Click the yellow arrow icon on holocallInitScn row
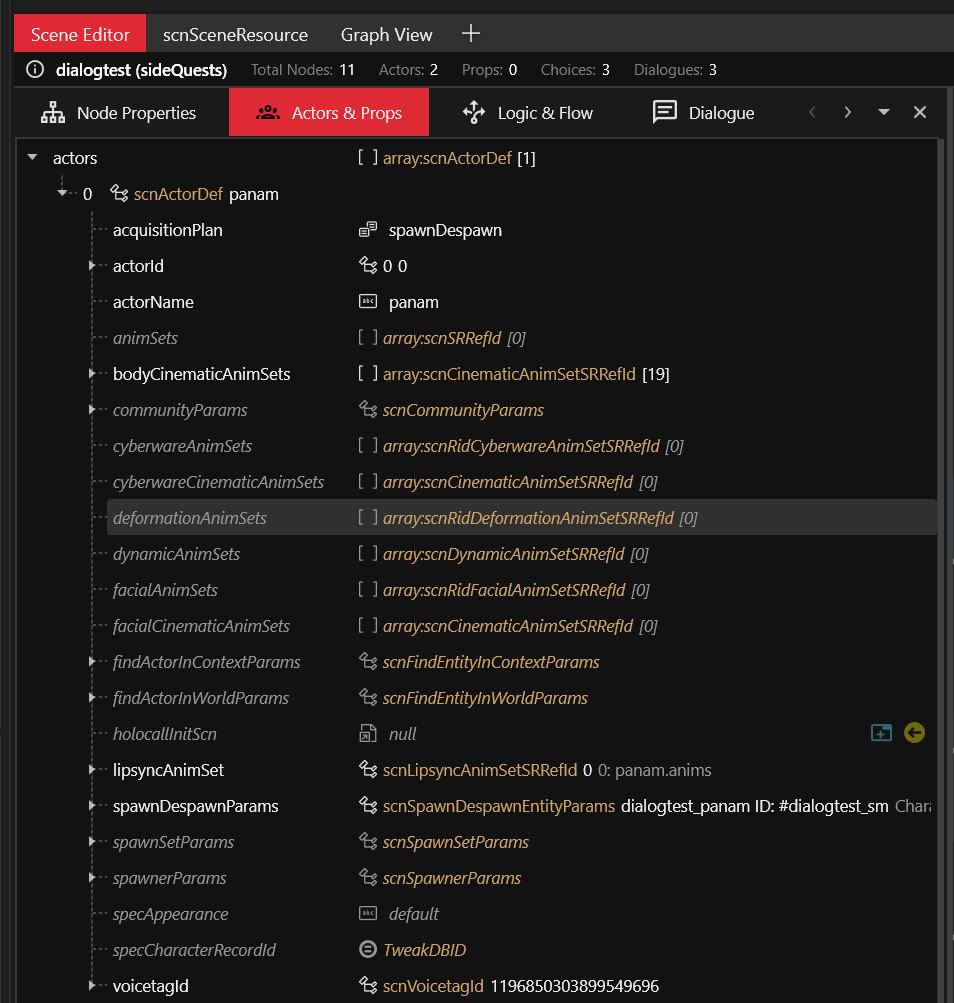The width and height of the screenshot is (954, 1003). tap(913, 733)
